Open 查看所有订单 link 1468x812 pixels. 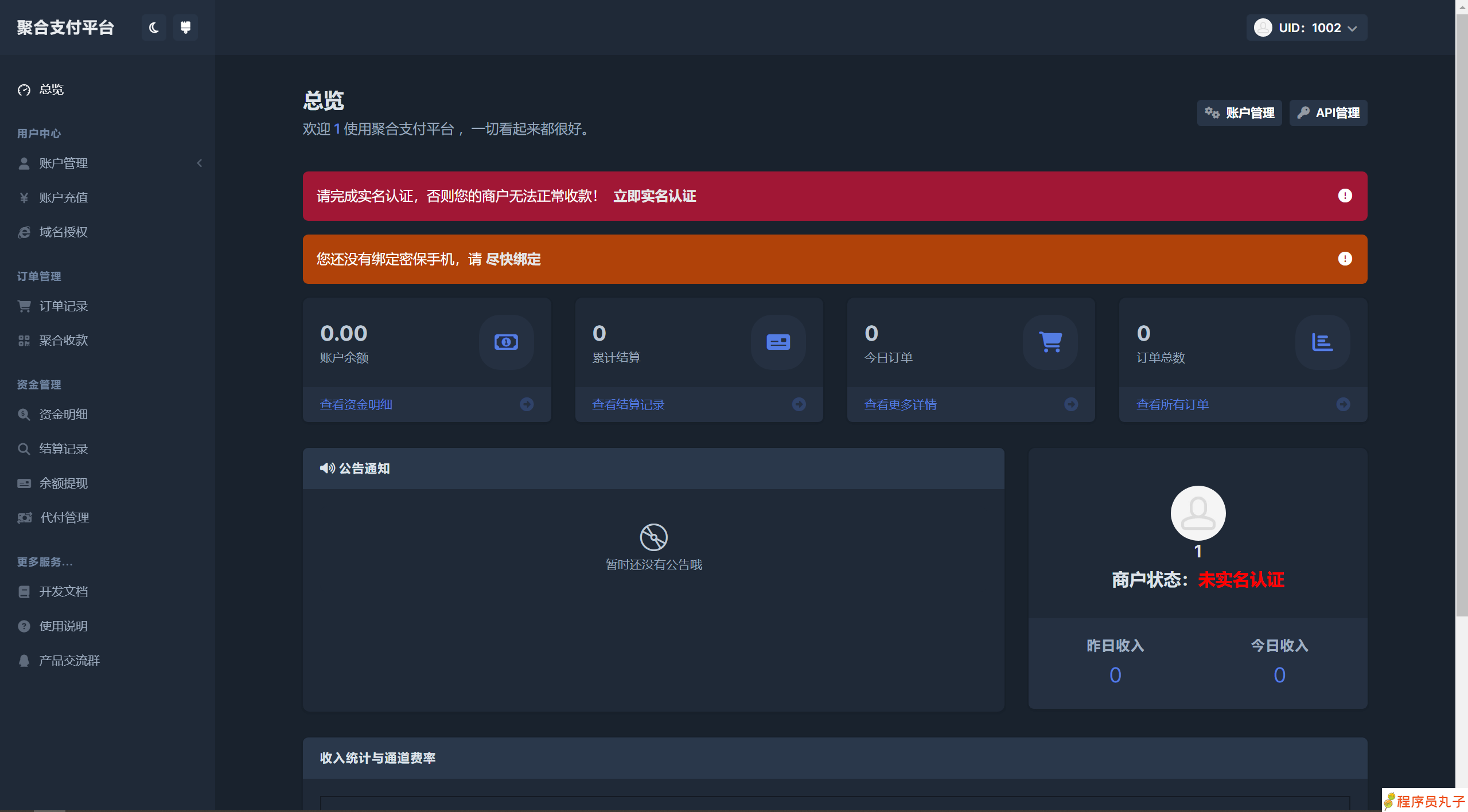[1173, 405]
